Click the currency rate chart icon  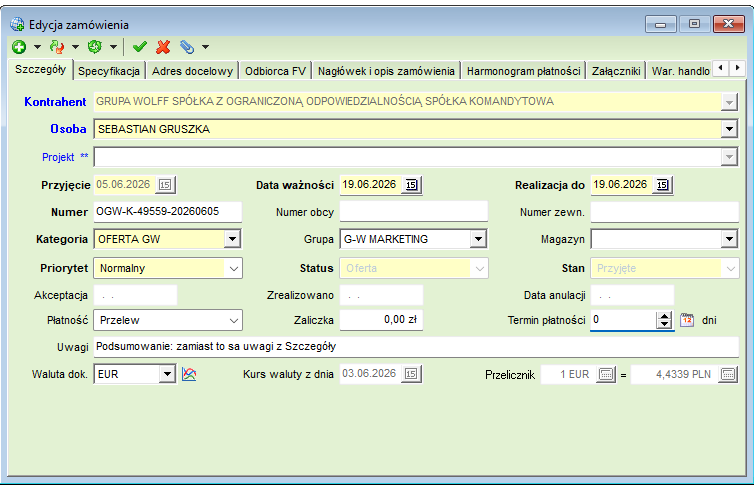click(x=189, y=374)
